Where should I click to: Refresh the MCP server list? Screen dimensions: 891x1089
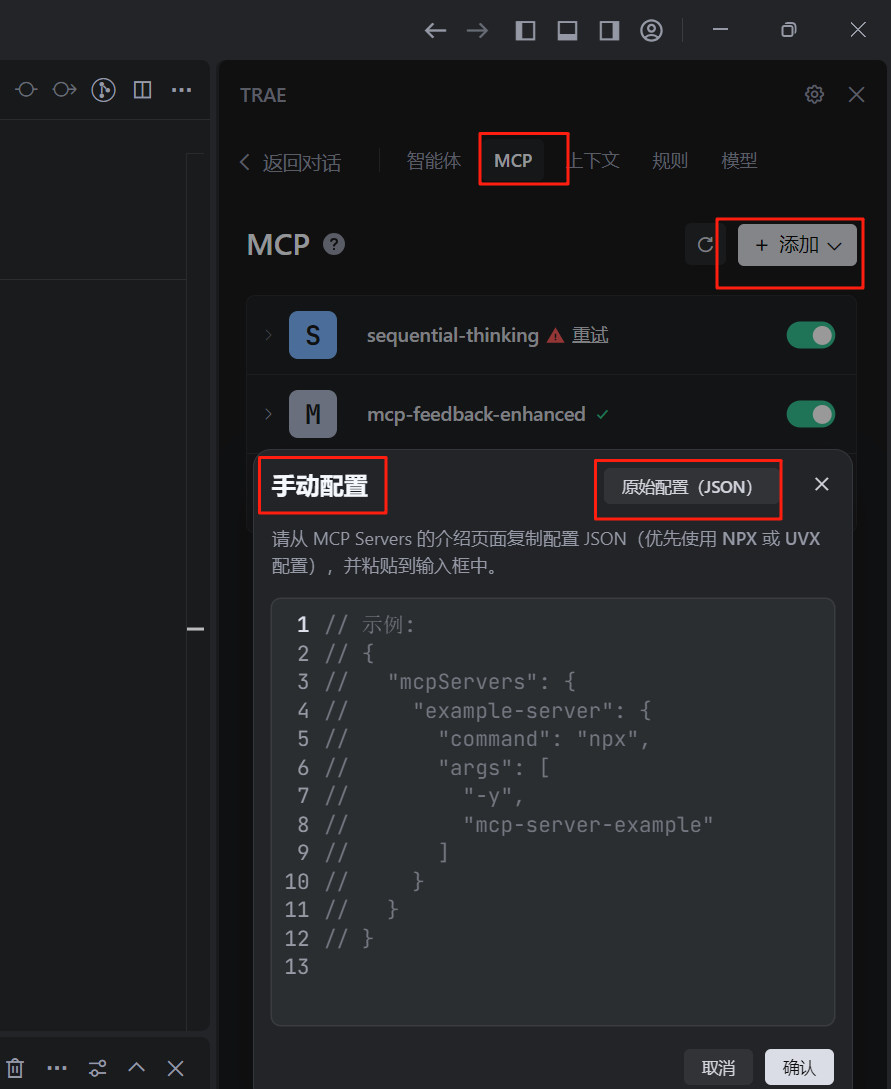click(x=705, y=244)
